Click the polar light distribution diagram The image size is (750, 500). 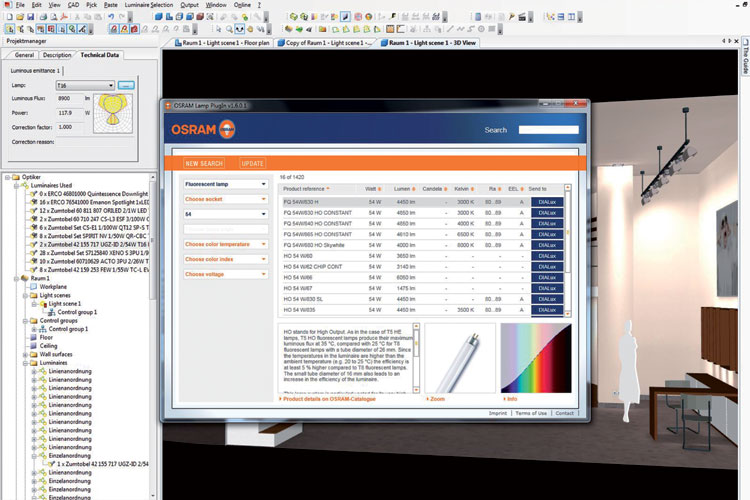[113, 113]
